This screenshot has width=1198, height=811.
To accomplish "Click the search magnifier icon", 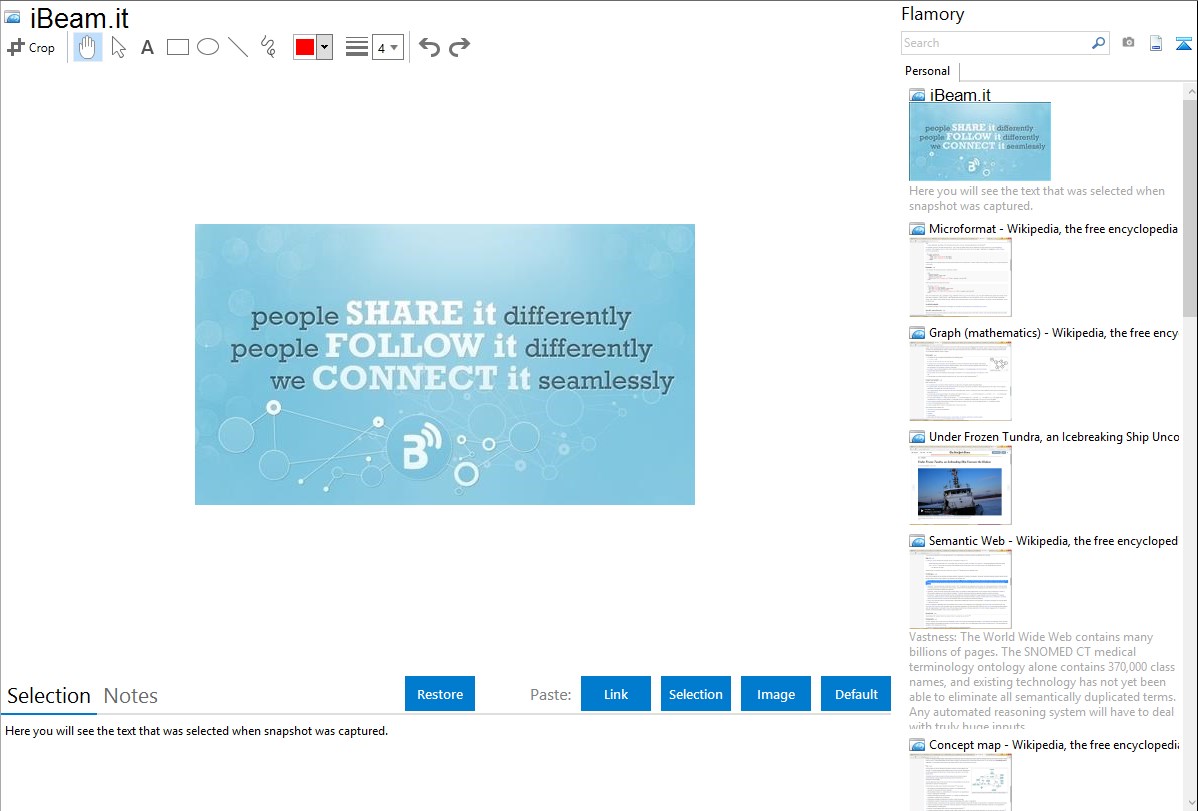I will click(x=1099, y=43).
